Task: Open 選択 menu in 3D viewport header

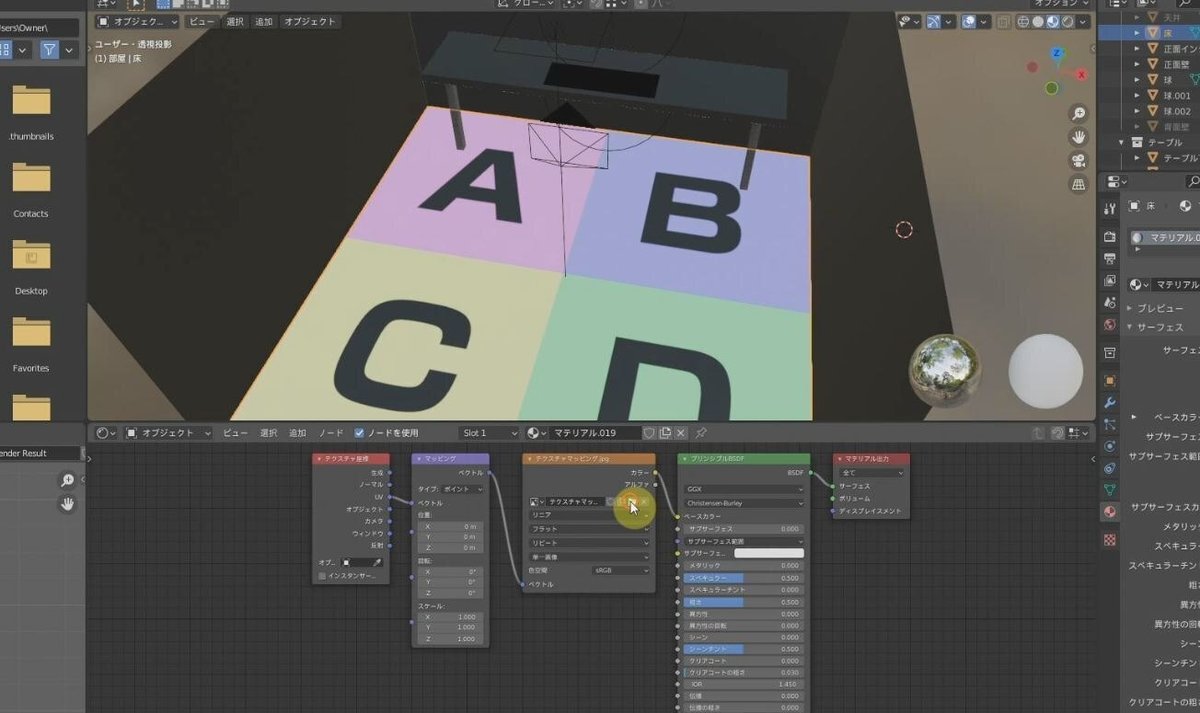Action: (235, 21)
